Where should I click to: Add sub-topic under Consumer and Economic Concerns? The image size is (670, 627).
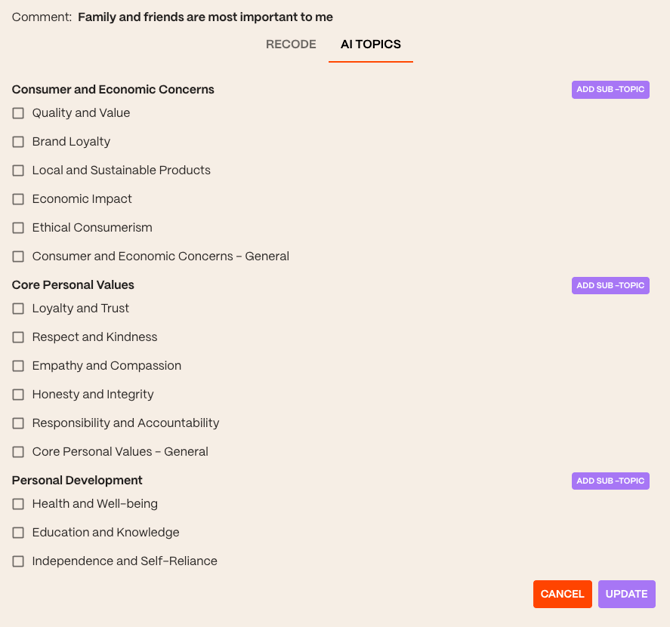click(610, 90)
